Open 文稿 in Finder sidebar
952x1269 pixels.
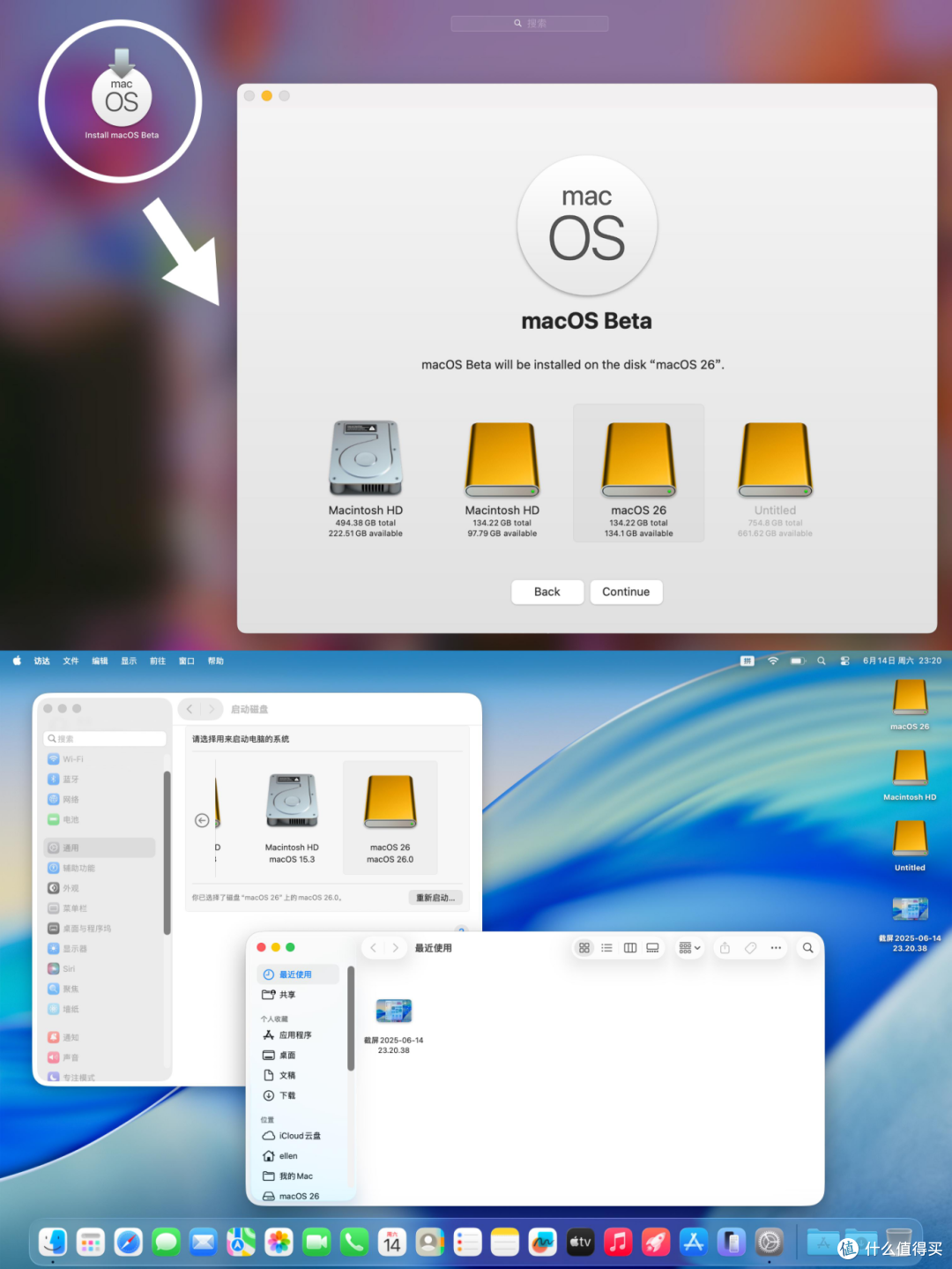click(x=298, y=1076)
